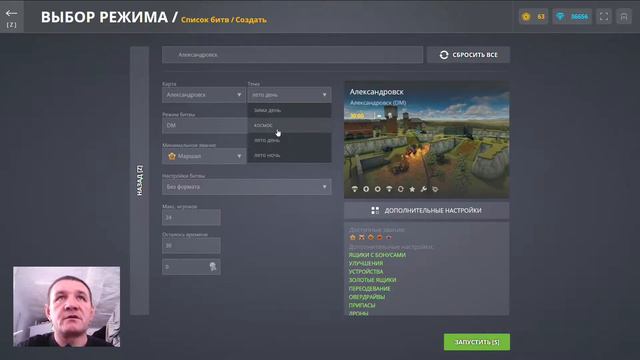Select the wrench icon on map preview
Screen dimensions: 640x360
pos(424,189)
